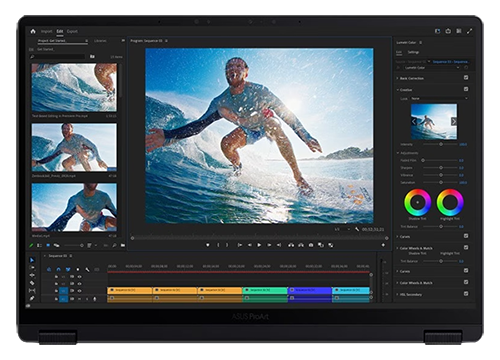
Task: Click the Lift button in Program monitor
Action: 291,245
